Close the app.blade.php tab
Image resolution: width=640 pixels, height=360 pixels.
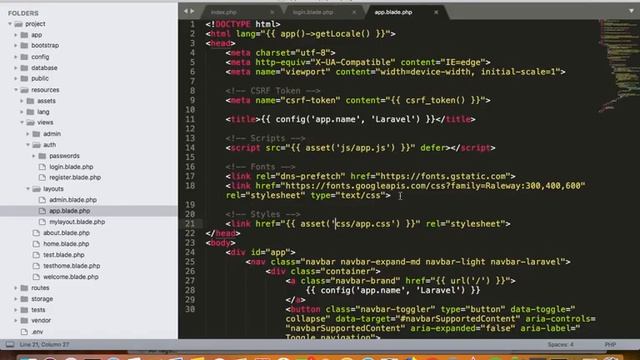[436, 12]
